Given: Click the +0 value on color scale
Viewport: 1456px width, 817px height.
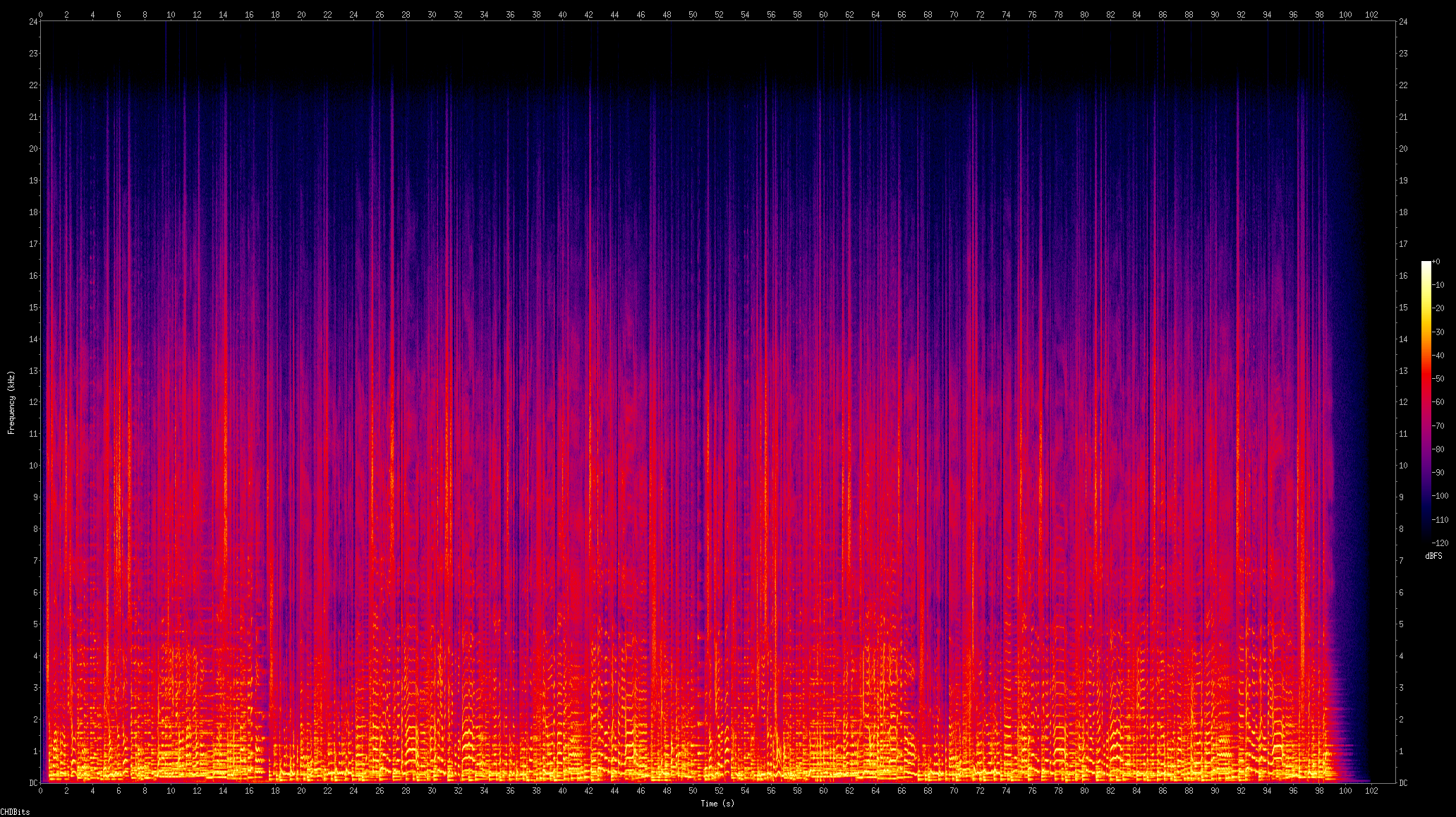Looking at the screenshot, I should tap(1437, 262).
